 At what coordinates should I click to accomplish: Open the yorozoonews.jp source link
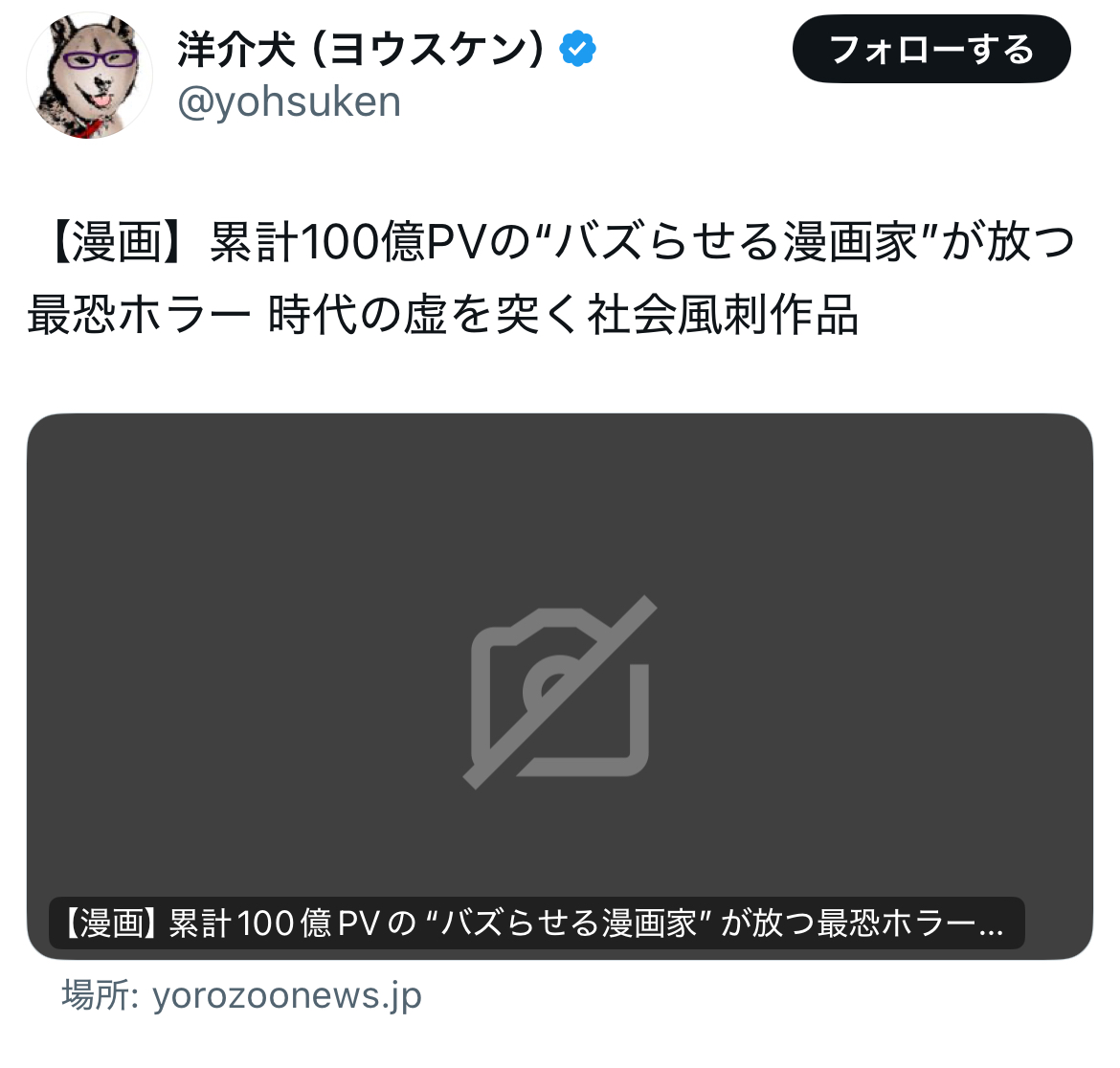(x=287, y=995)
